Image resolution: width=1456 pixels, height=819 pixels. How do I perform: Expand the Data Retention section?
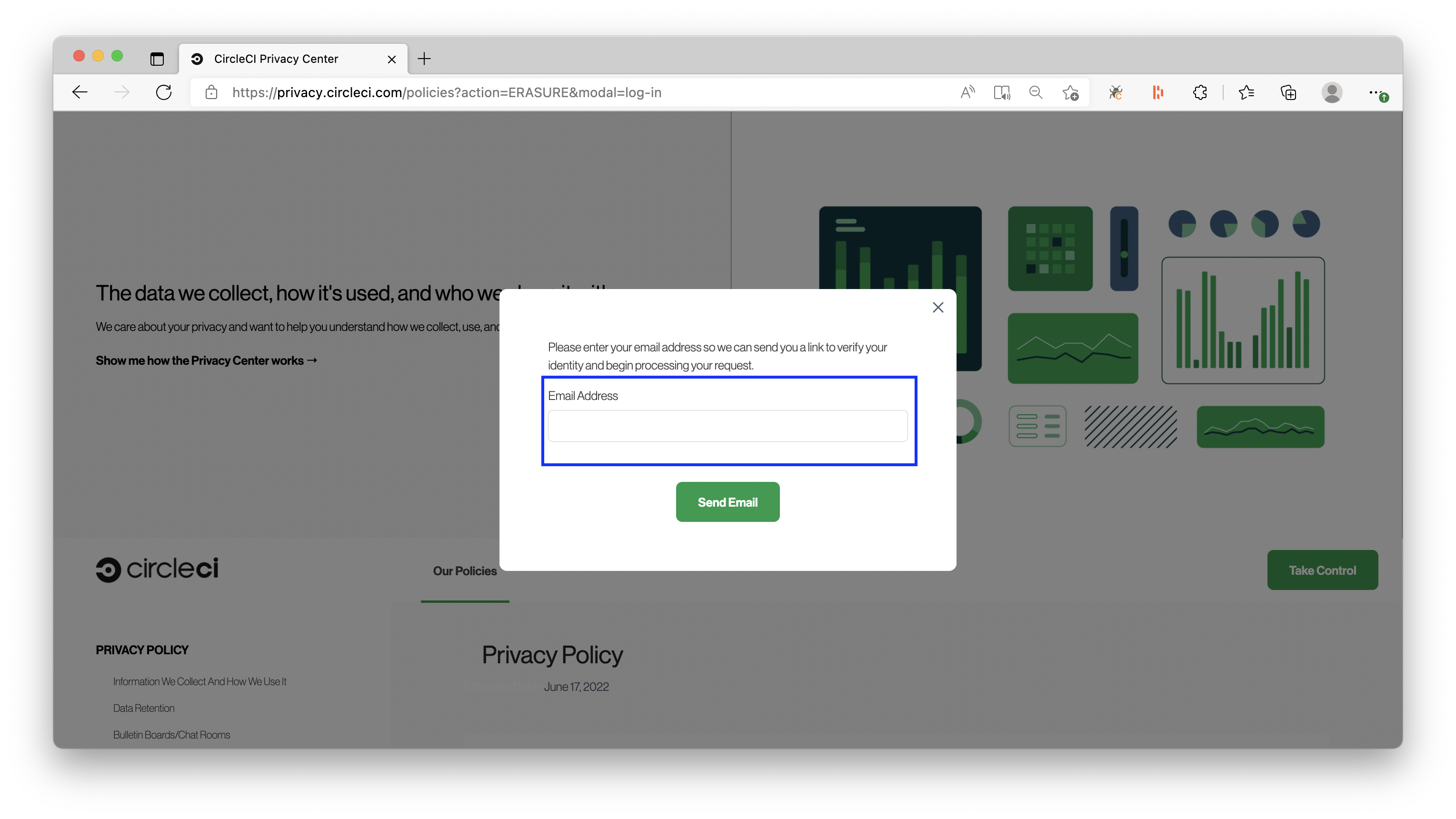click(x=143, y=707)
